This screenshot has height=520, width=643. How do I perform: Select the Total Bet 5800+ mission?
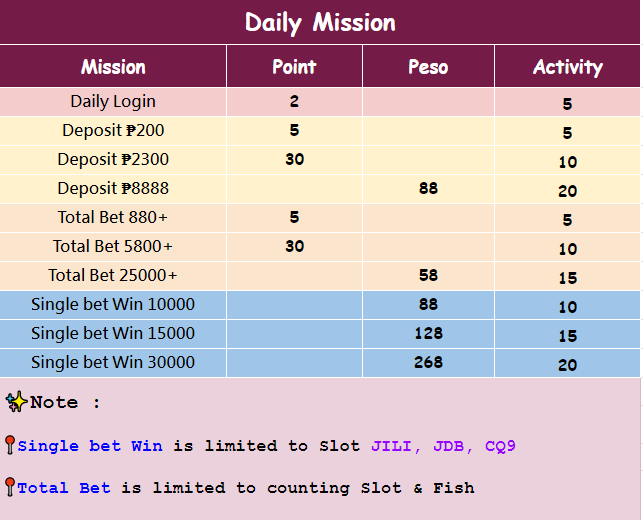113,247
